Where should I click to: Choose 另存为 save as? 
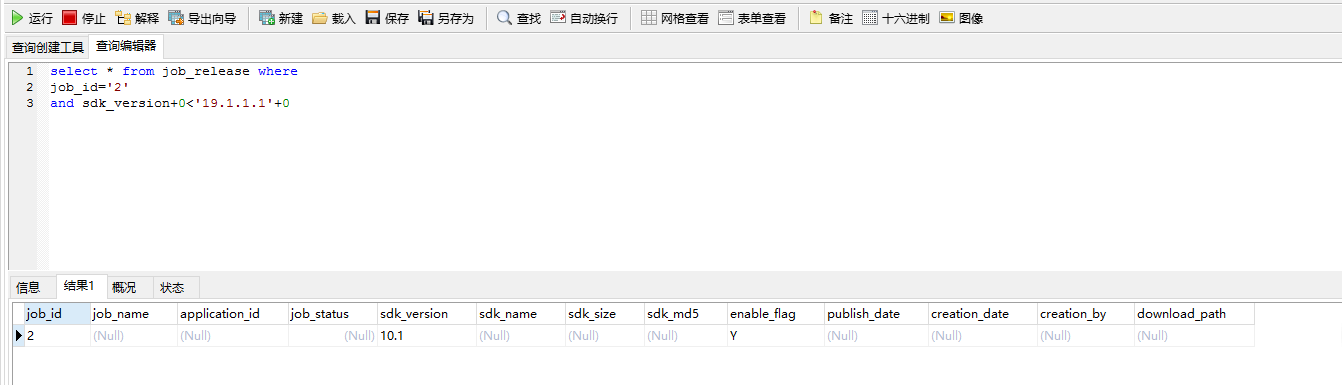pos(445,18)
